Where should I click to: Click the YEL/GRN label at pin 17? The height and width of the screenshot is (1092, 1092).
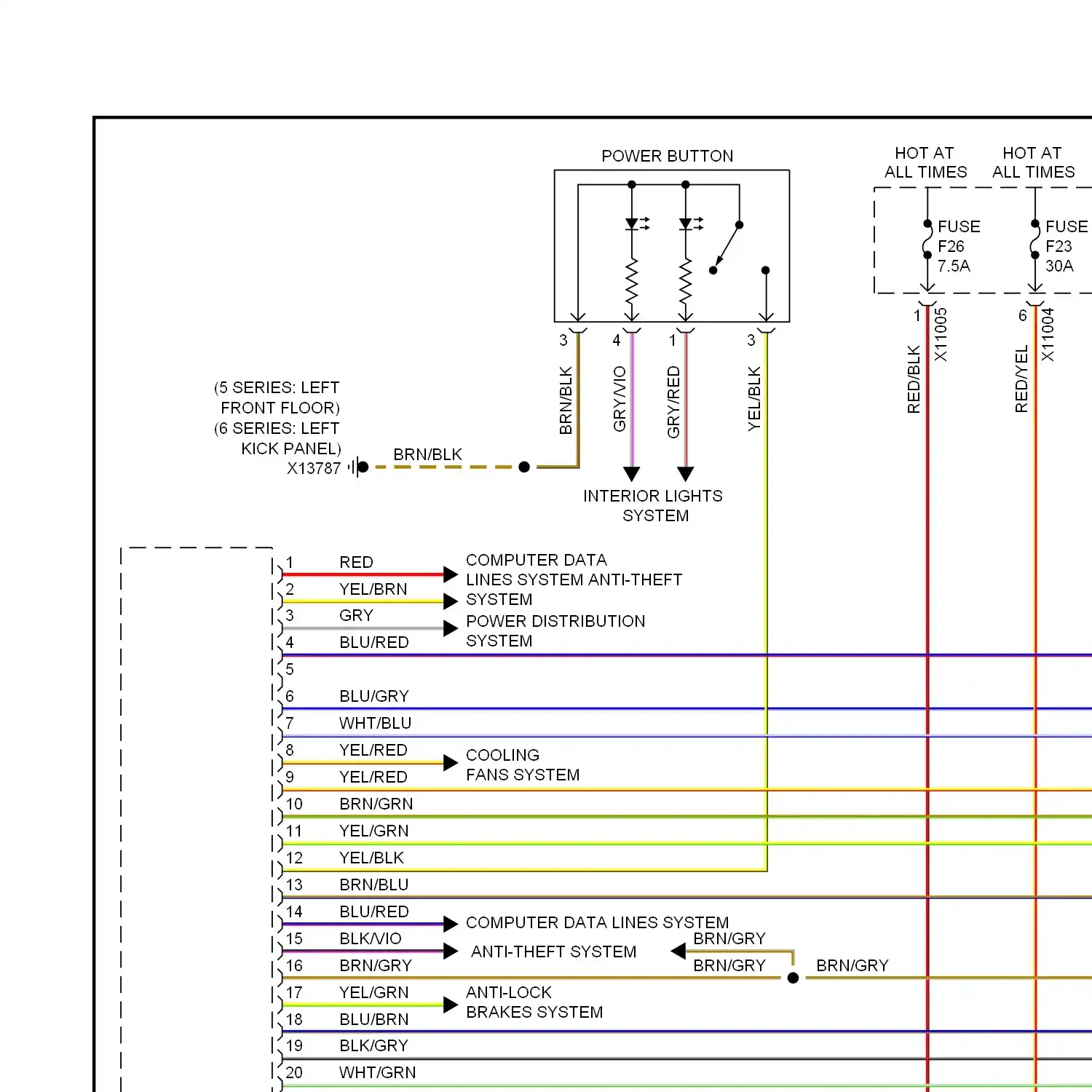pos(373,992)
